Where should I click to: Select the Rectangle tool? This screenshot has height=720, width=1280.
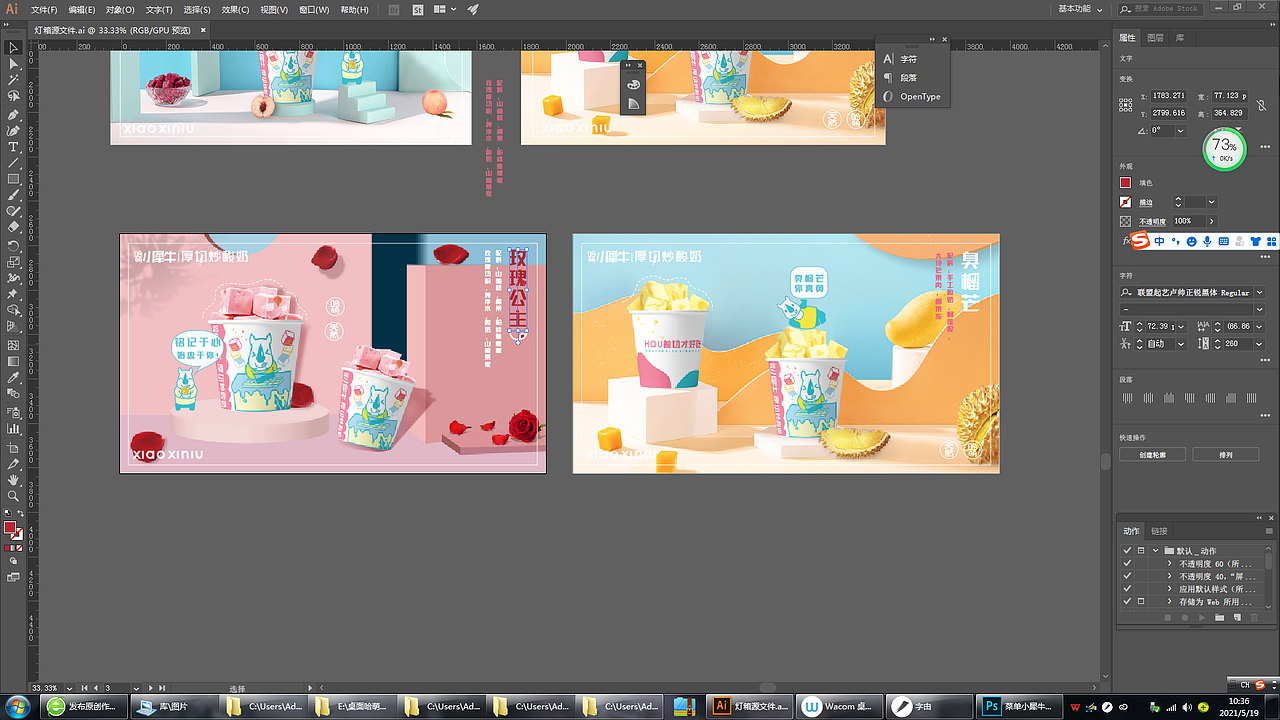point(14,179)
